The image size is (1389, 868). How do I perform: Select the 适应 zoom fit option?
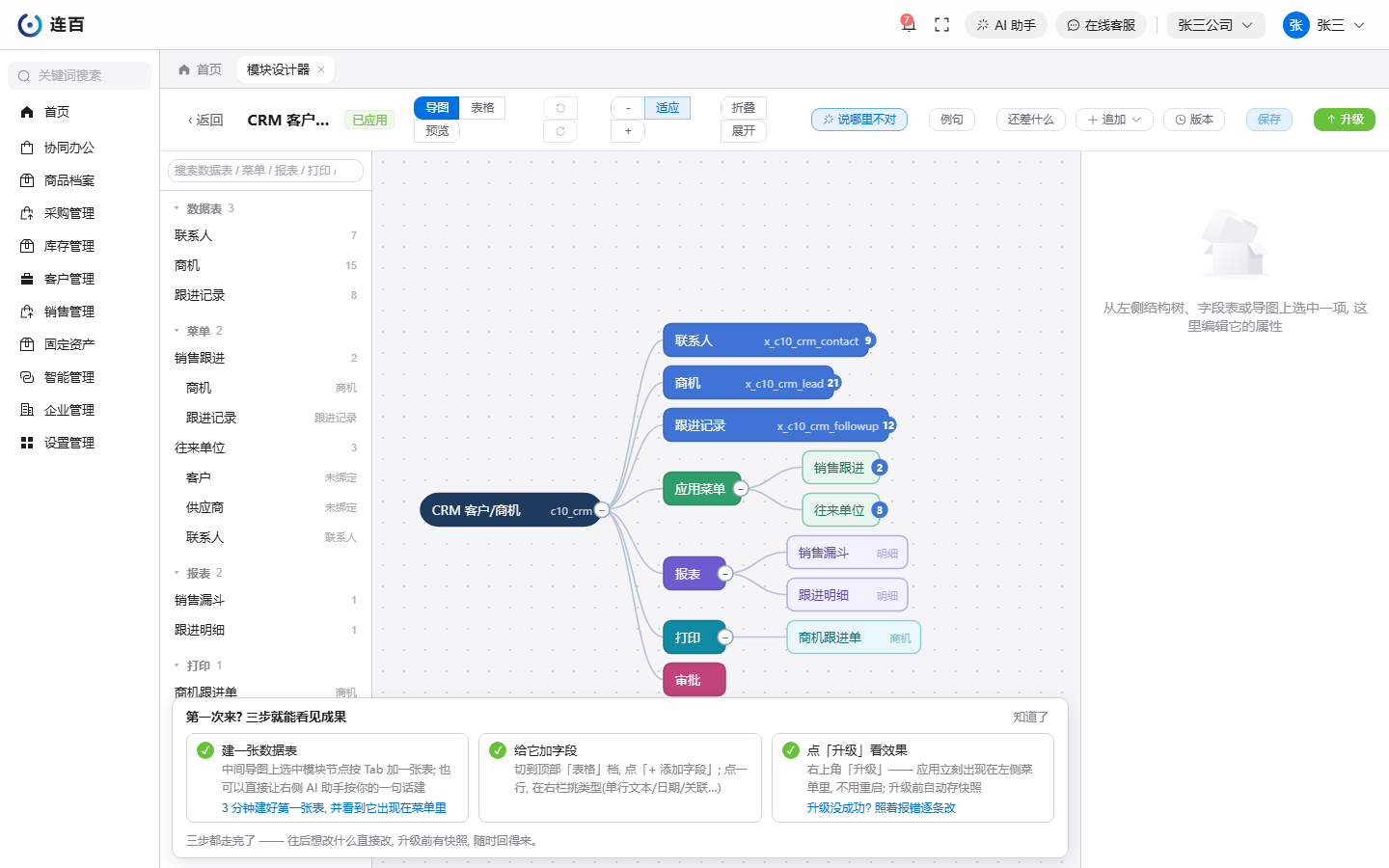(x=667, y=108)
